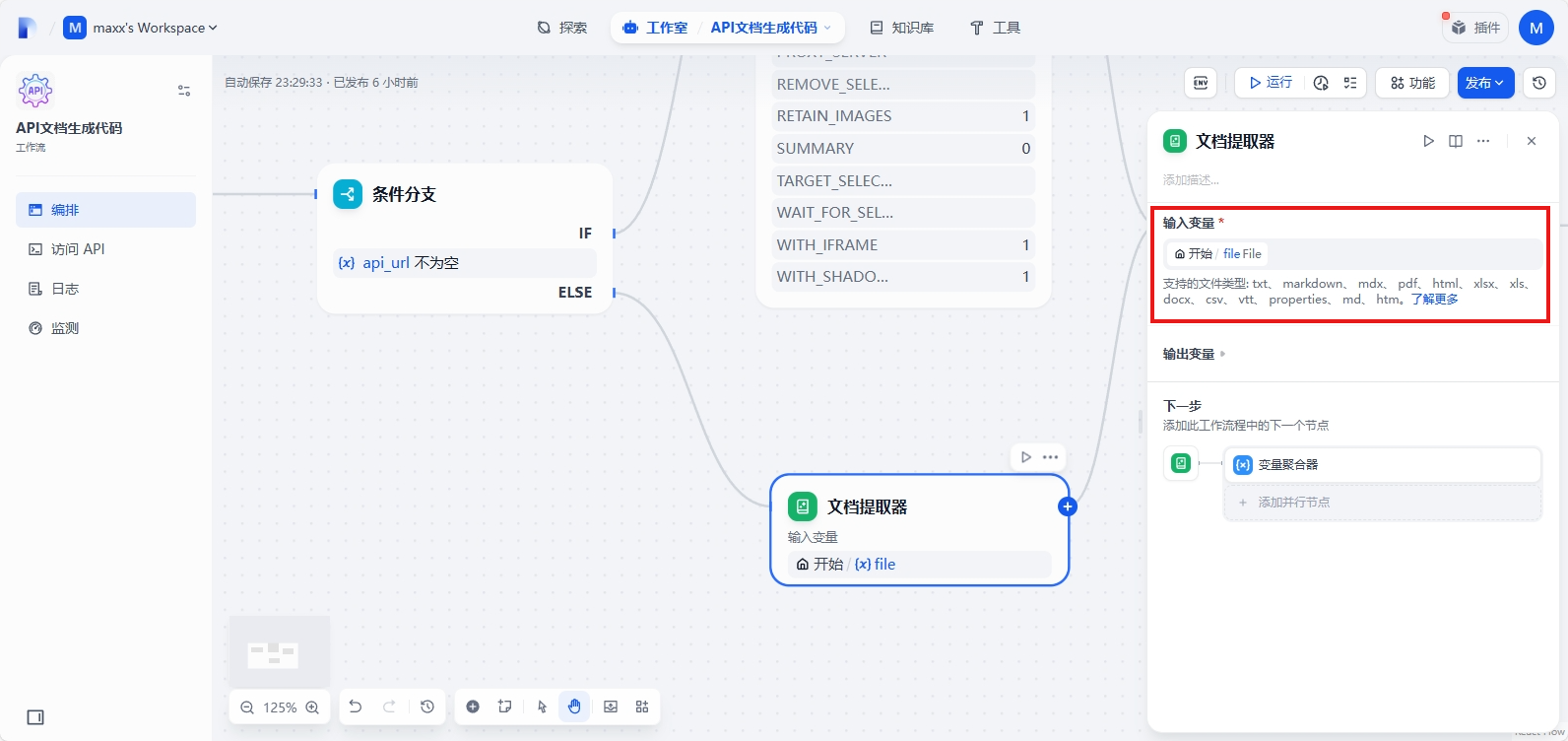Open the maxx's Workspace dropdown
The width and height of the screenshot is (1568, 741).
coord(140,28)
